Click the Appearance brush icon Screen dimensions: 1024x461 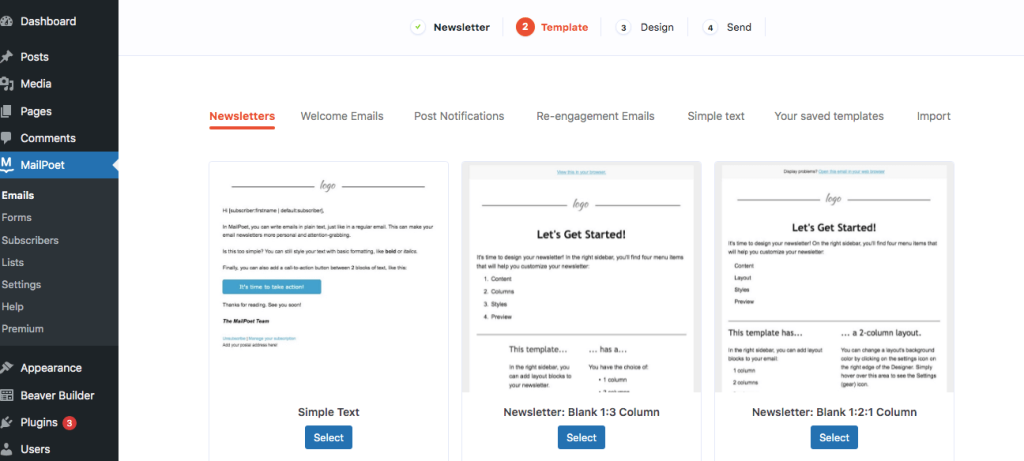pos(7,368)
